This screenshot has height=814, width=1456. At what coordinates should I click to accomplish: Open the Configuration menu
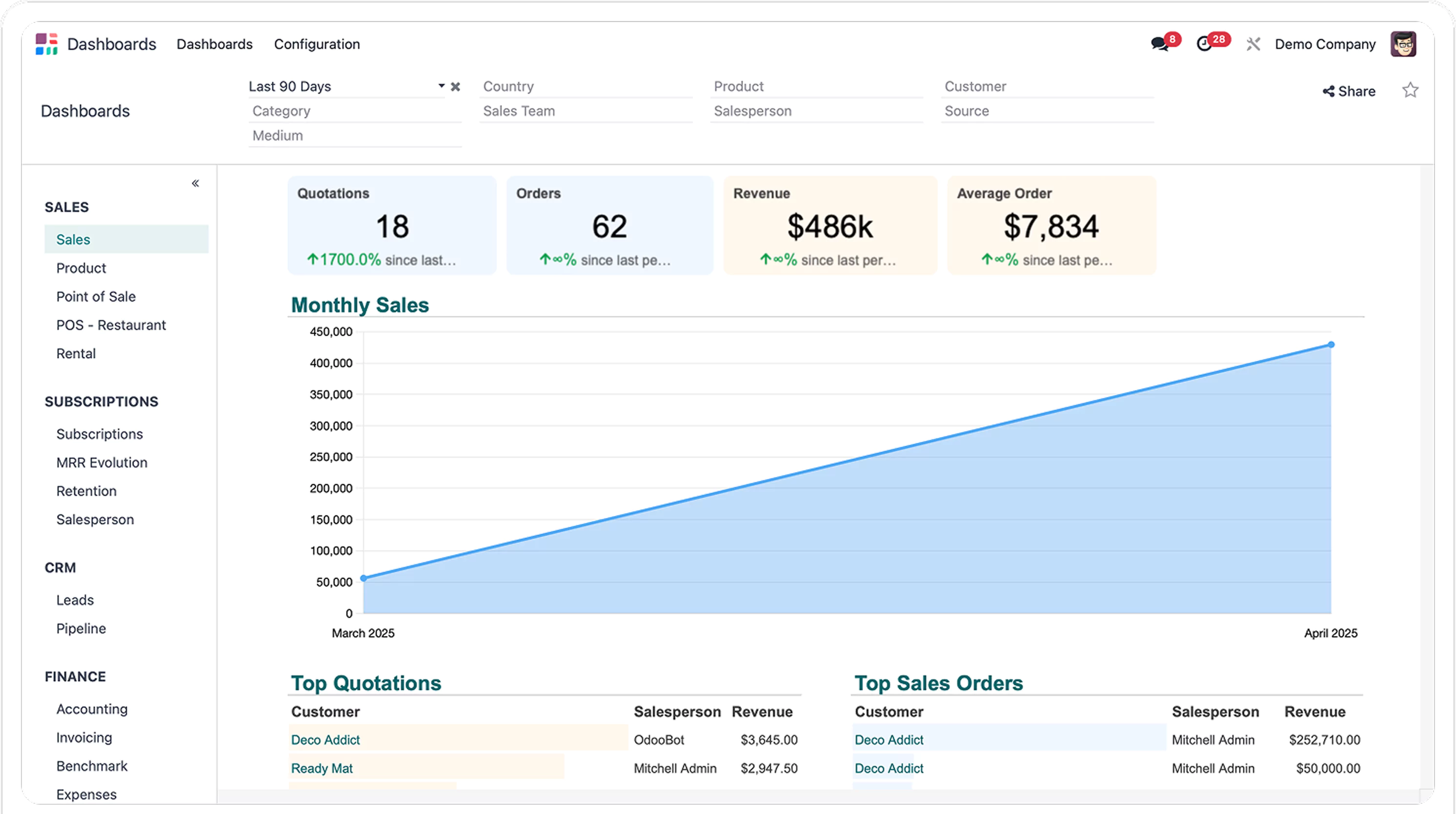point(317,44)
